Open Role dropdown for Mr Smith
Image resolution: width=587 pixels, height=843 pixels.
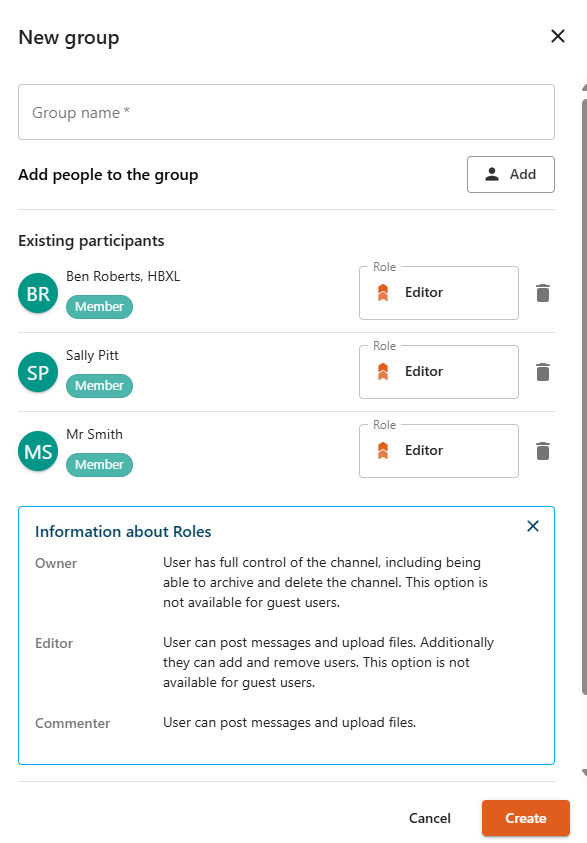439,451
